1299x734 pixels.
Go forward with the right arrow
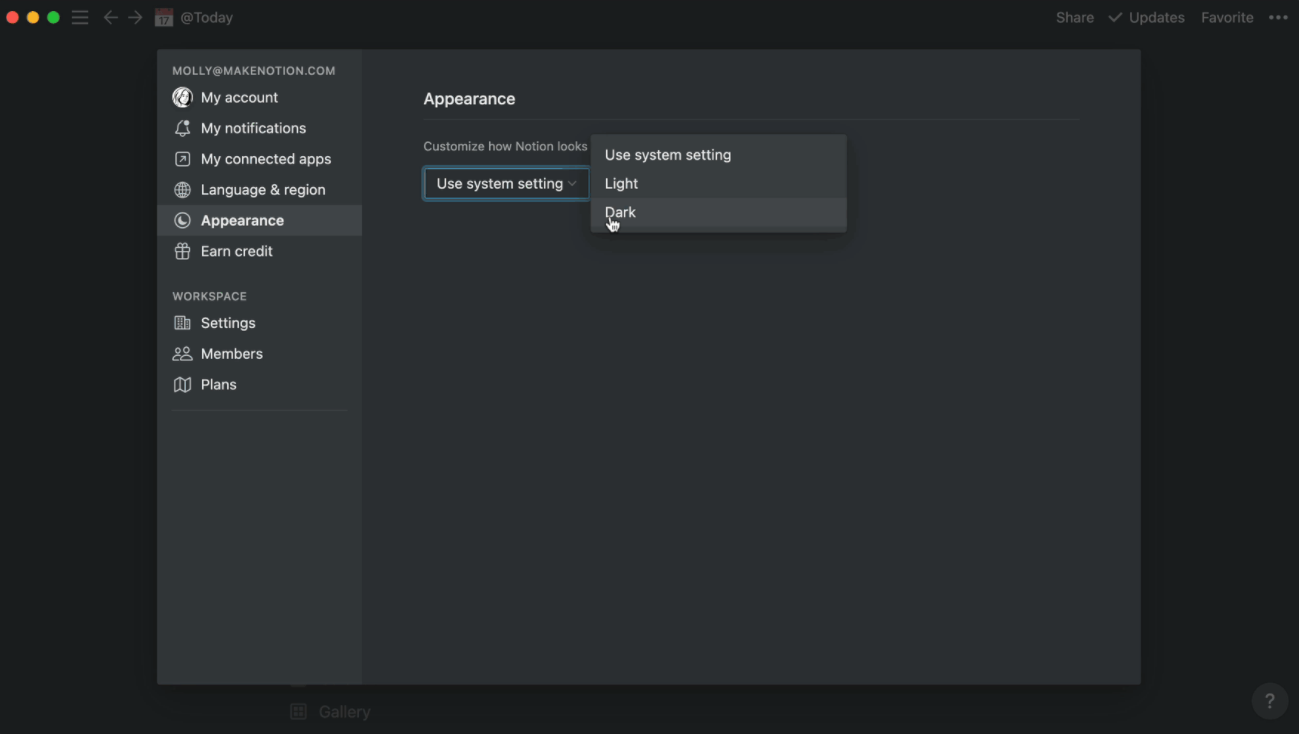pyautogui.click(x=135, y=18)
